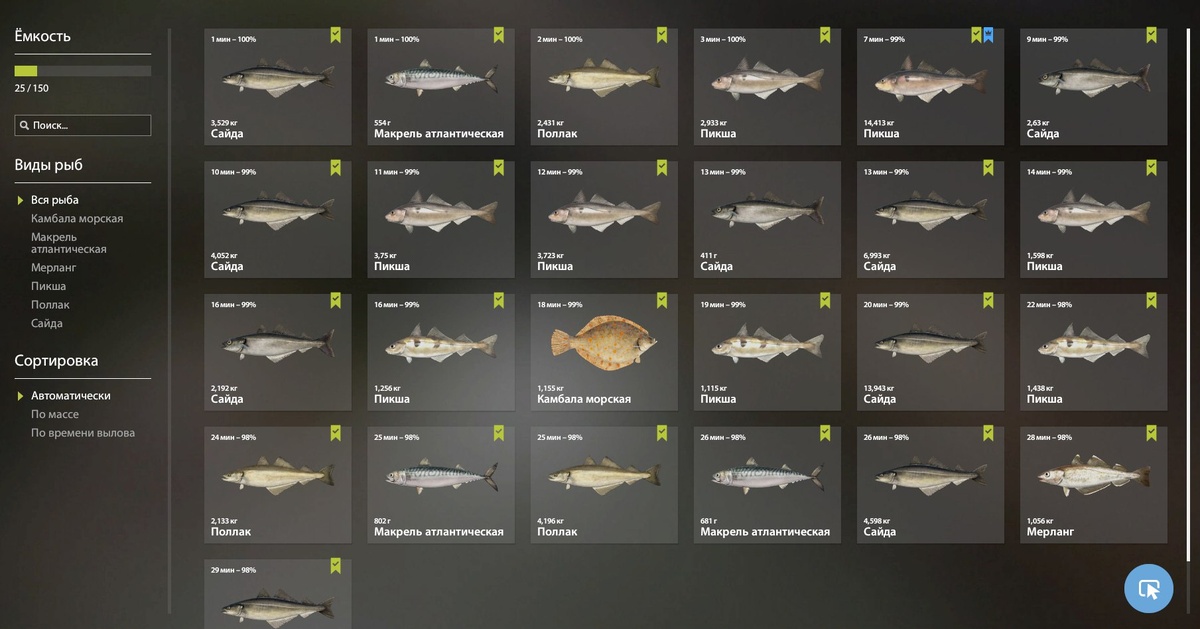The image size is (1200, 629).
Task: Select the Автоматически sorting option
Action: [71, 396]
